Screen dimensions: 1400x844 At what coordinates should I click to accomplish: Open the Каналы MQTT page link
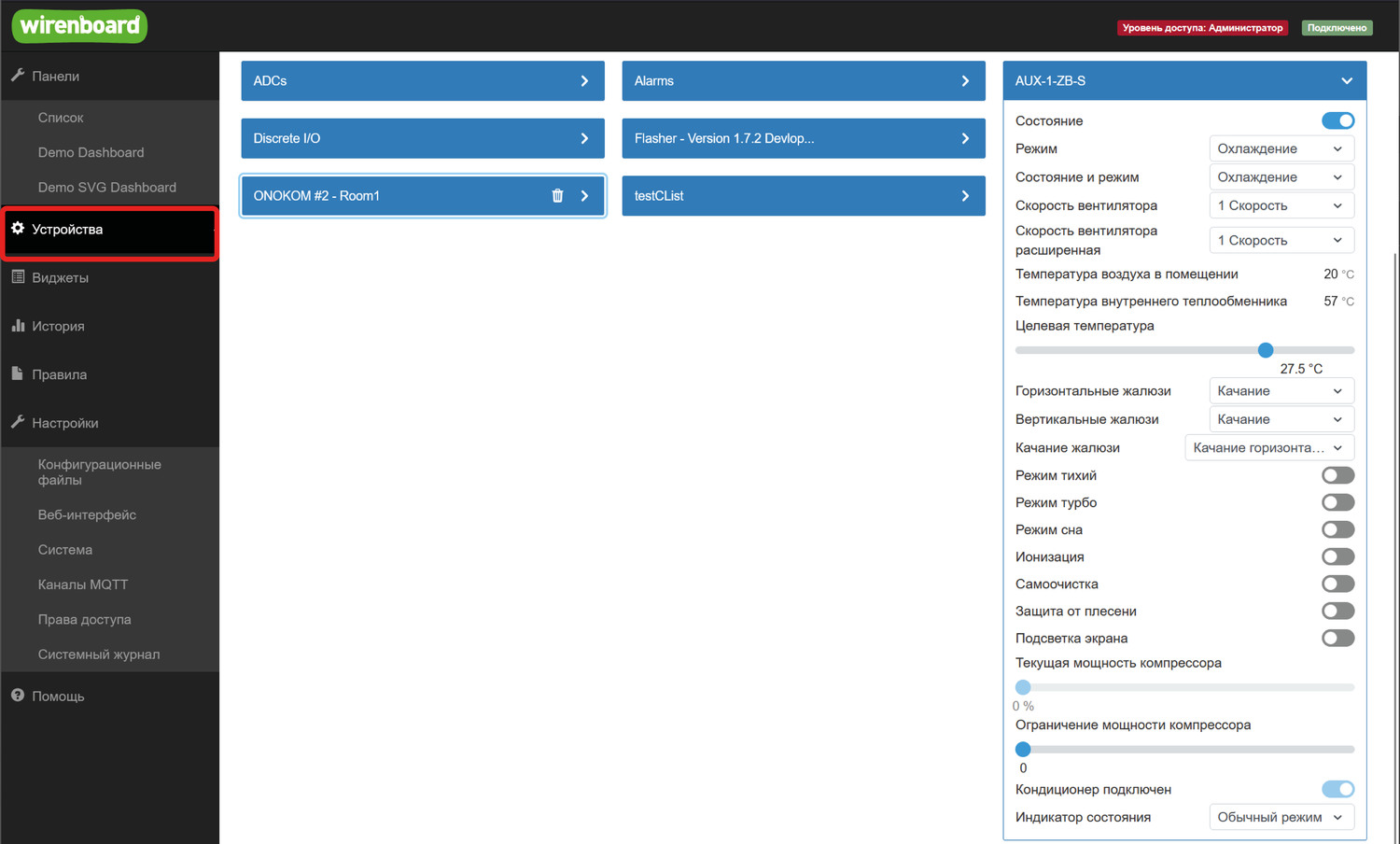point(83,584)
